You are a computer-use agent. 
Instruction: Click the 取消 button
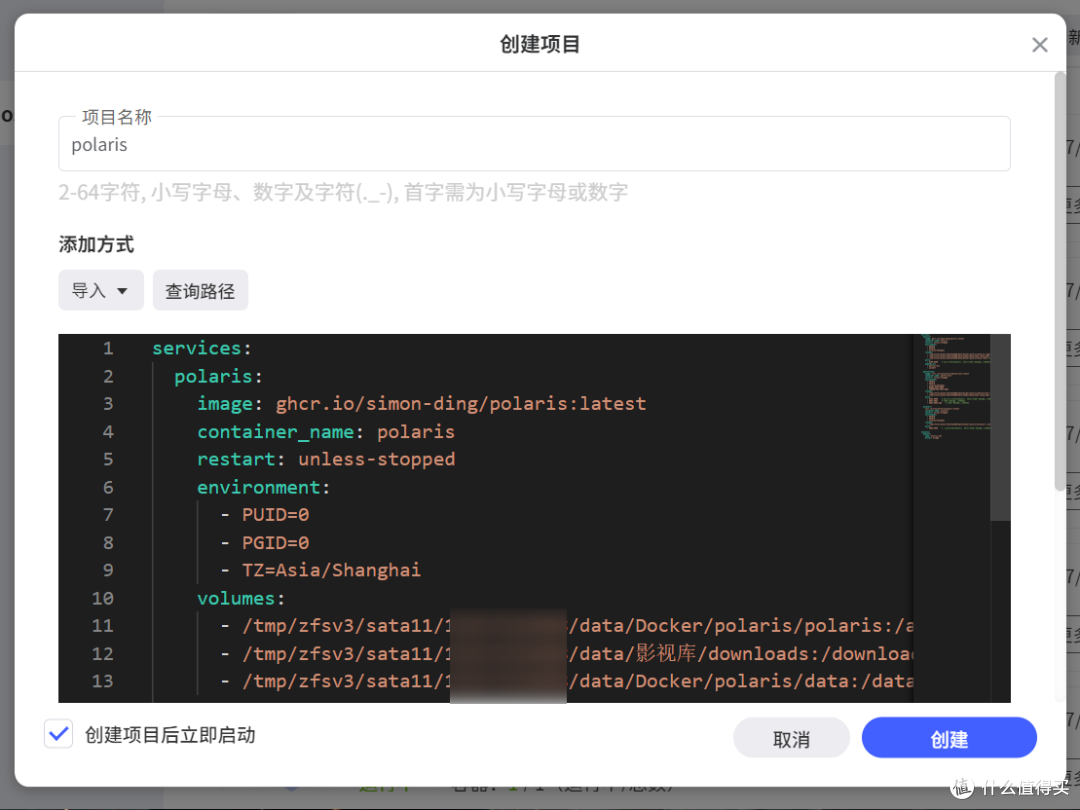[x=791, y=738]
